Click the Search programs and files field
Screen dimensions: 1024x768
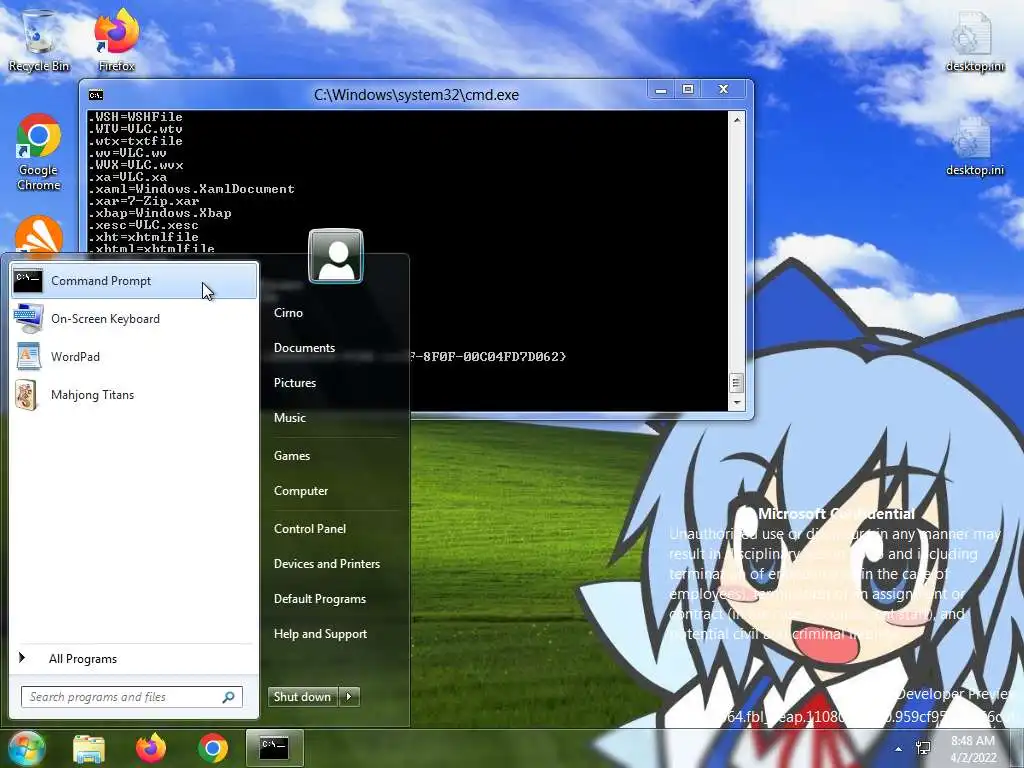[x=131, y=697]
